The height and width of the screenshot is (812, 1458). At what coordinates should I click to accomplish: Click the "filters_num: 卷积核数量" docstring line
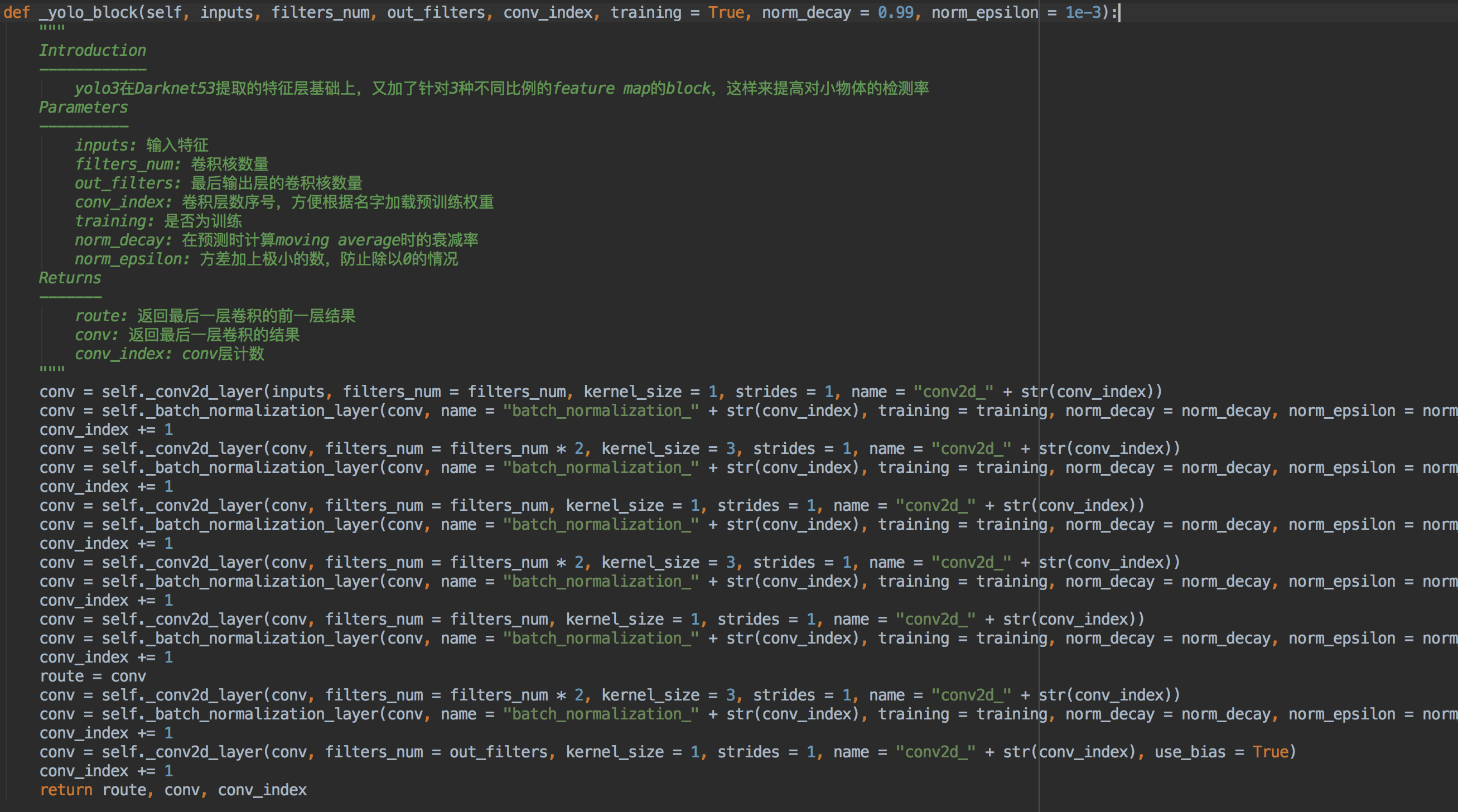pyautogui.click(x=171, y=164)
